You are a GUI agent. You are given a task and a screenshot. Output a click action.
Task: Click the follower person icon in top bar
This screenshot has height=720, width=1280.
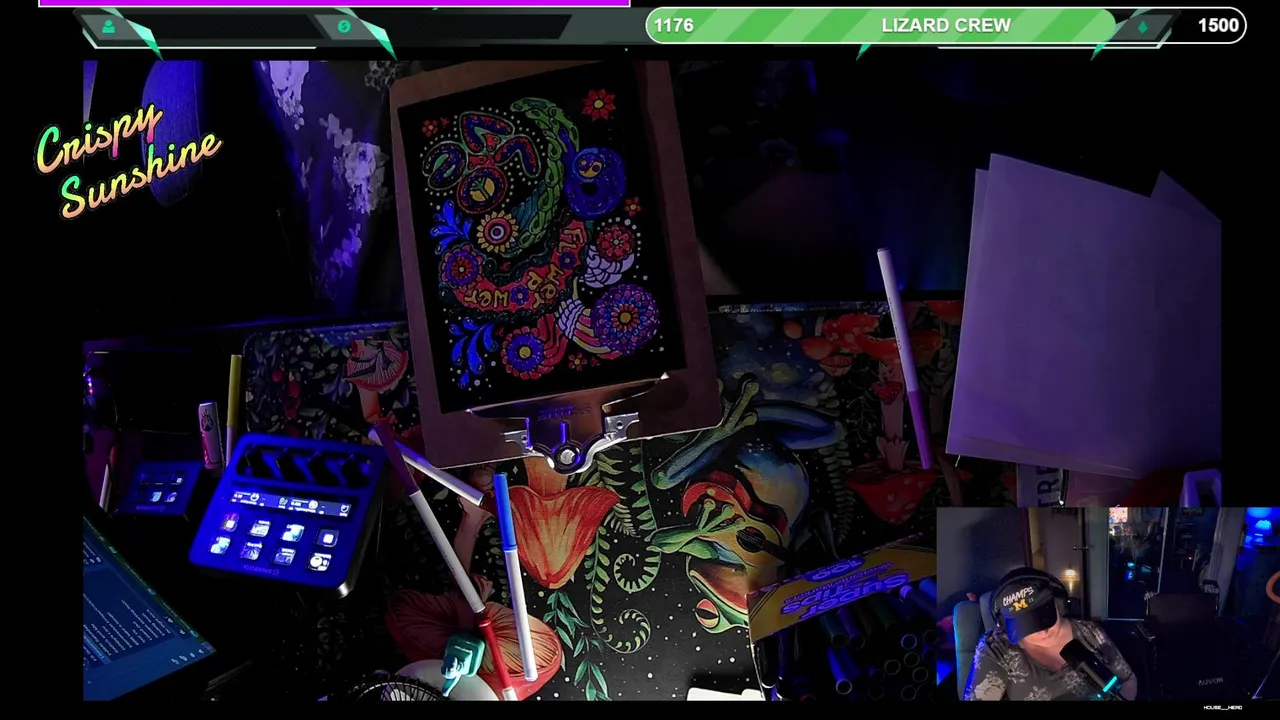(109, 27)
